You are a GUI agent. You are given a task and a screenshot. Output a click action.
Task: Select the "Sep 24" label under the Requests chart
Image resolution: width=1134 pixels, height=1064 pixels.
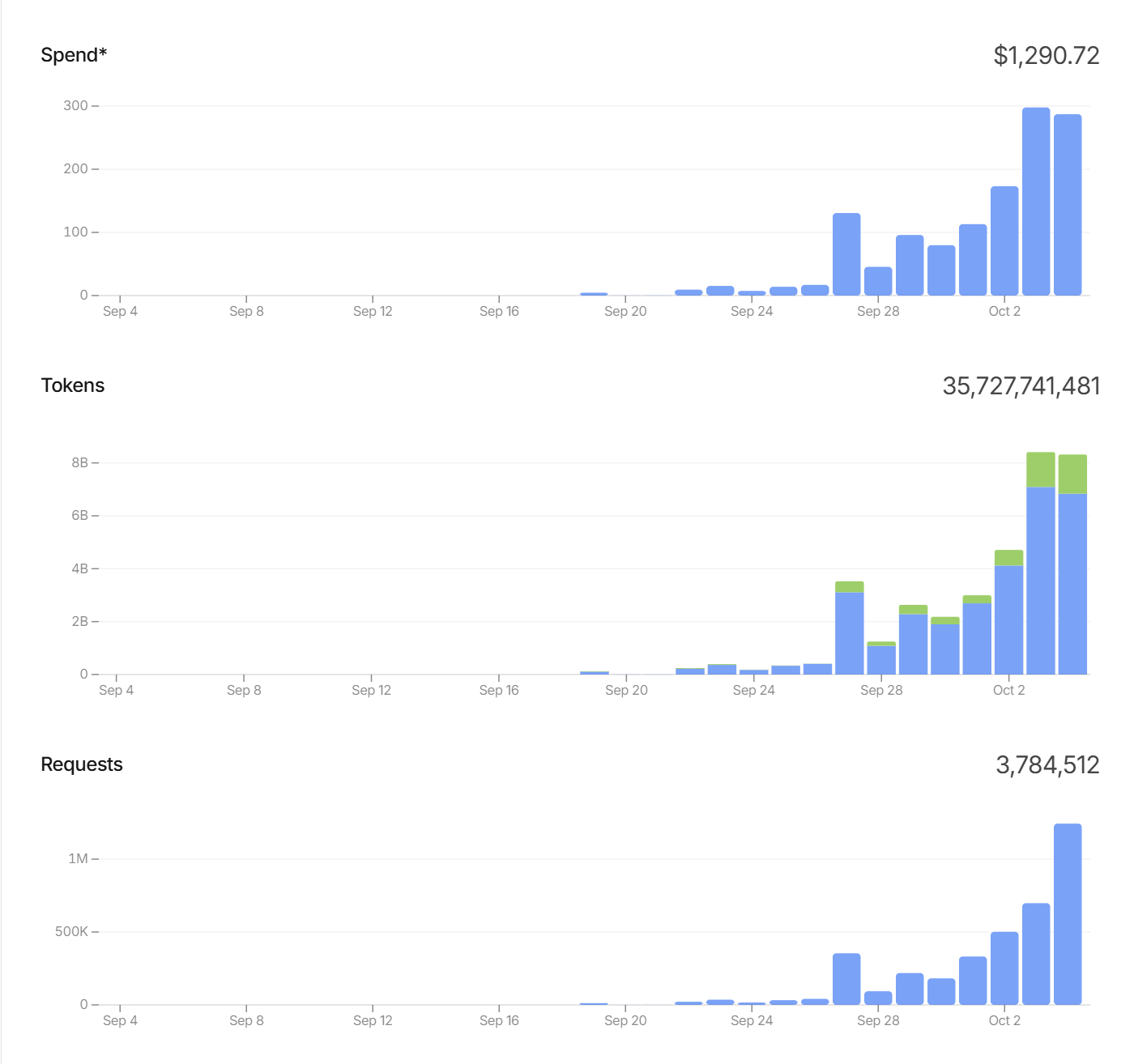tap(752, 1021)
